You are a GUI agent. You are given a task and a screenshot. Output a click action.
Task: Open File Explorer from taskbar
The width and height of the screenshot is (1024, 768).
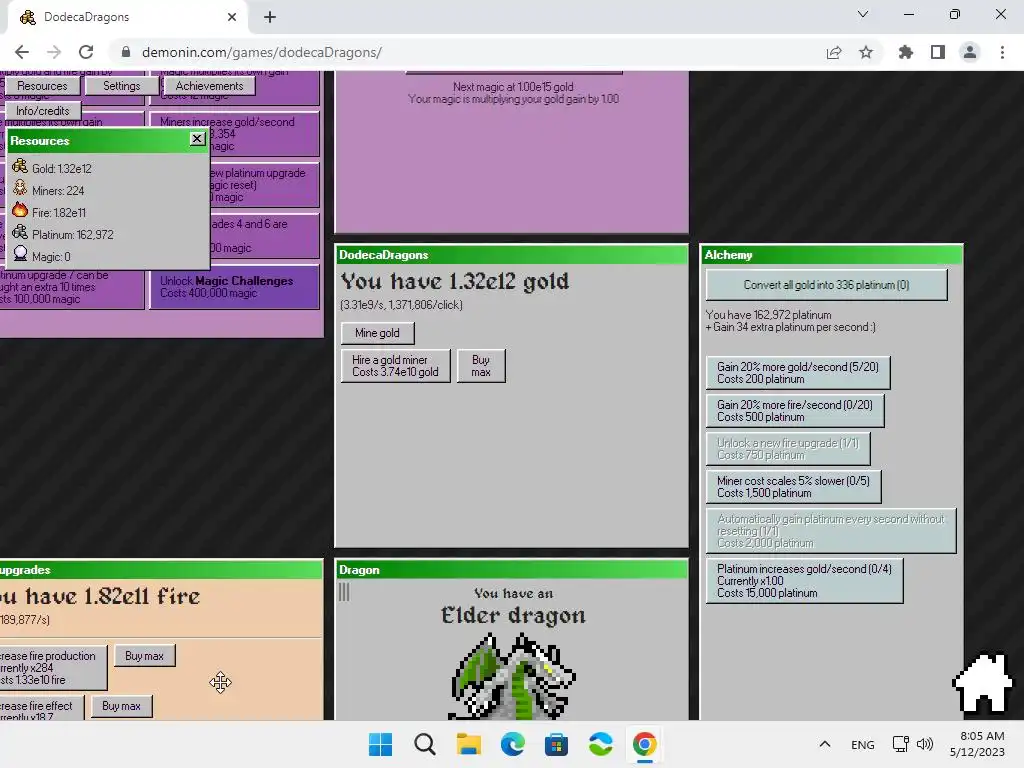pos(468,744)
